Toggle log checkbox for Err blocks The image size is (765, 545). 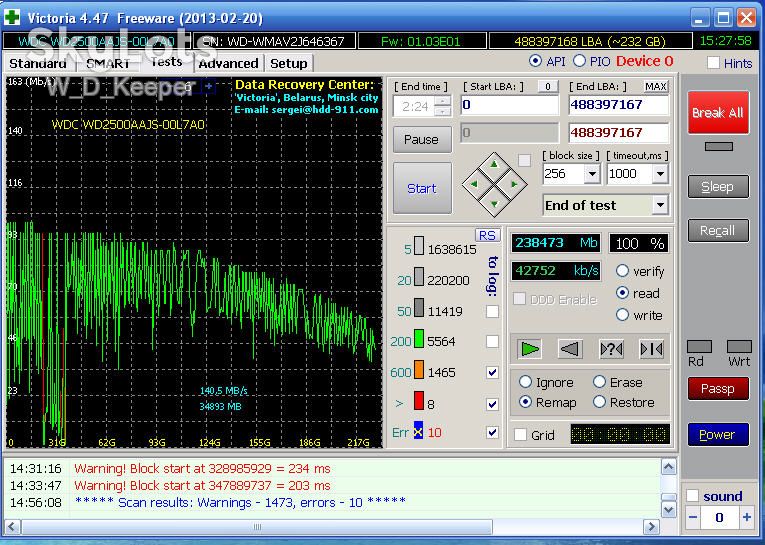pyautogui.click(x=493, y=432)
